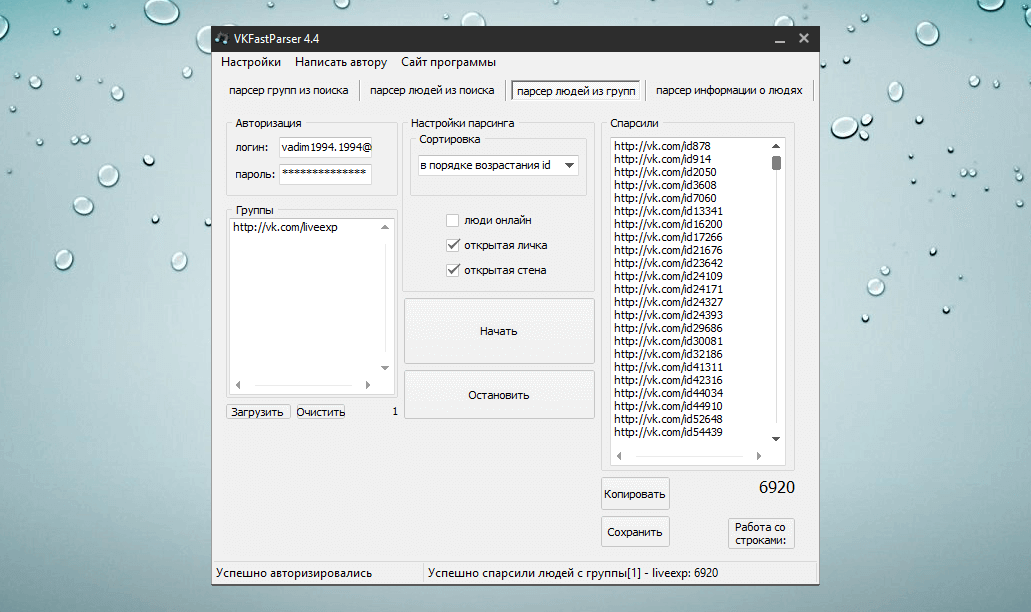The width and height of the screenshot is (1031, 612).
Task: Click into the 'логин' input field
Action: click(325, 147)
